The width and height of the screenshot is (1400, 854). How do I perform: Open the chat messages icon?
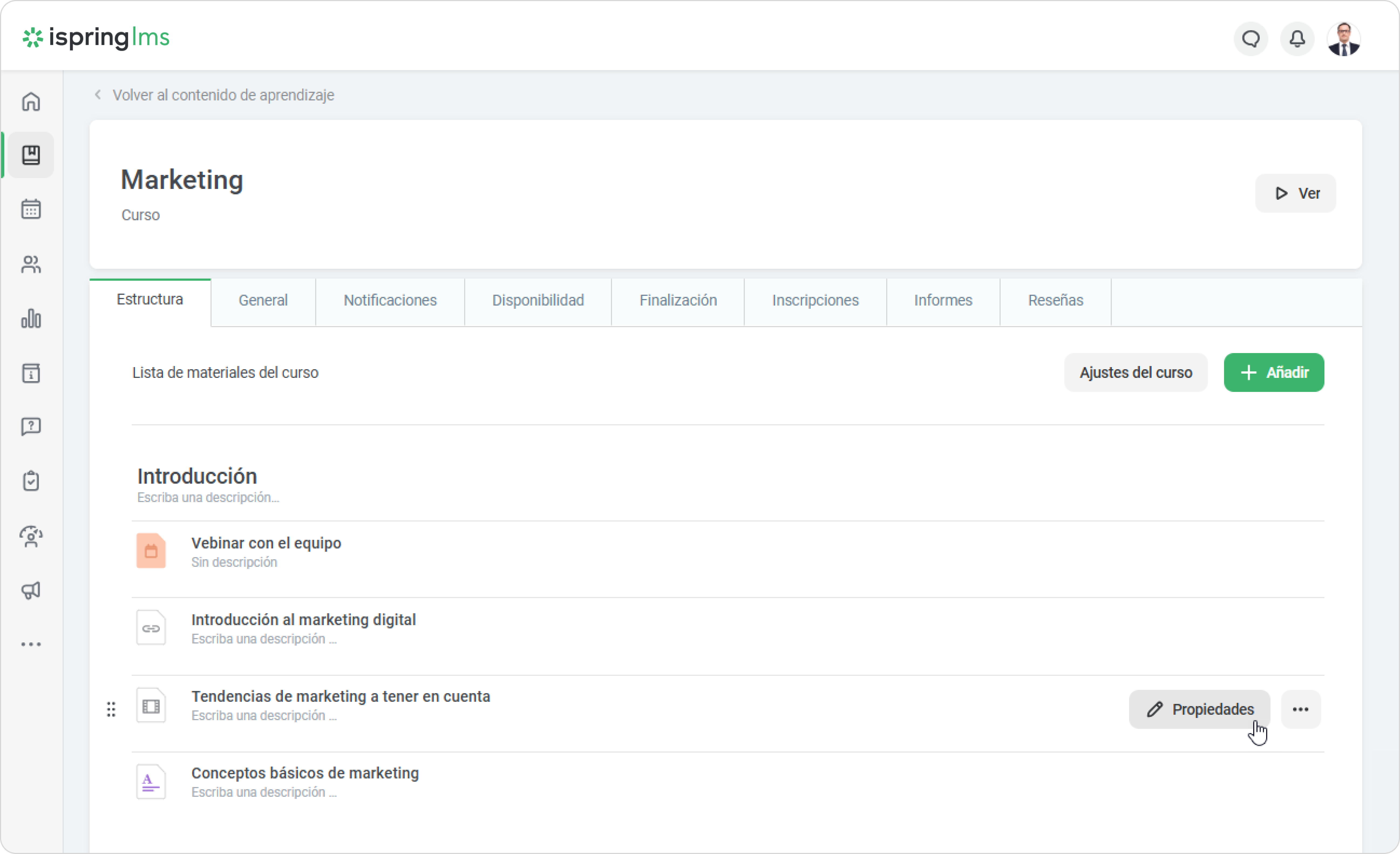pos(1251,39)
